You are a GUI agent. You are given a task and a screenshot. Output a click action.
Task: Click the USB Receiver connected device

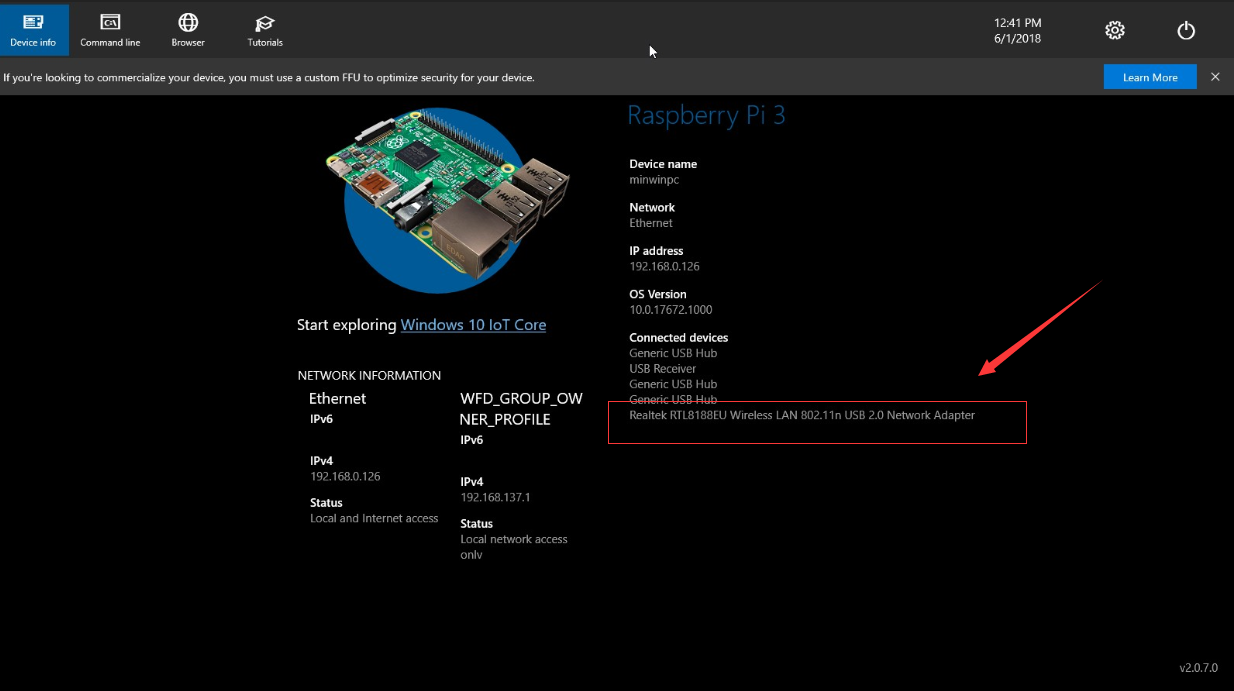pos(662,369)
